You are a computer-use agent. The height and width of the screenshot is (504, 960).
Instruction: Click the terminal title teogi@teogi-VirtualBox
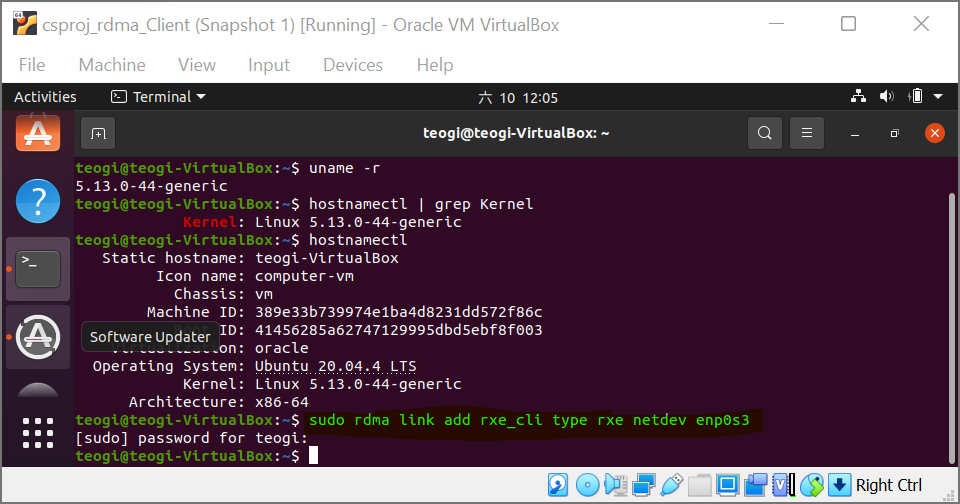click(516, 133)
